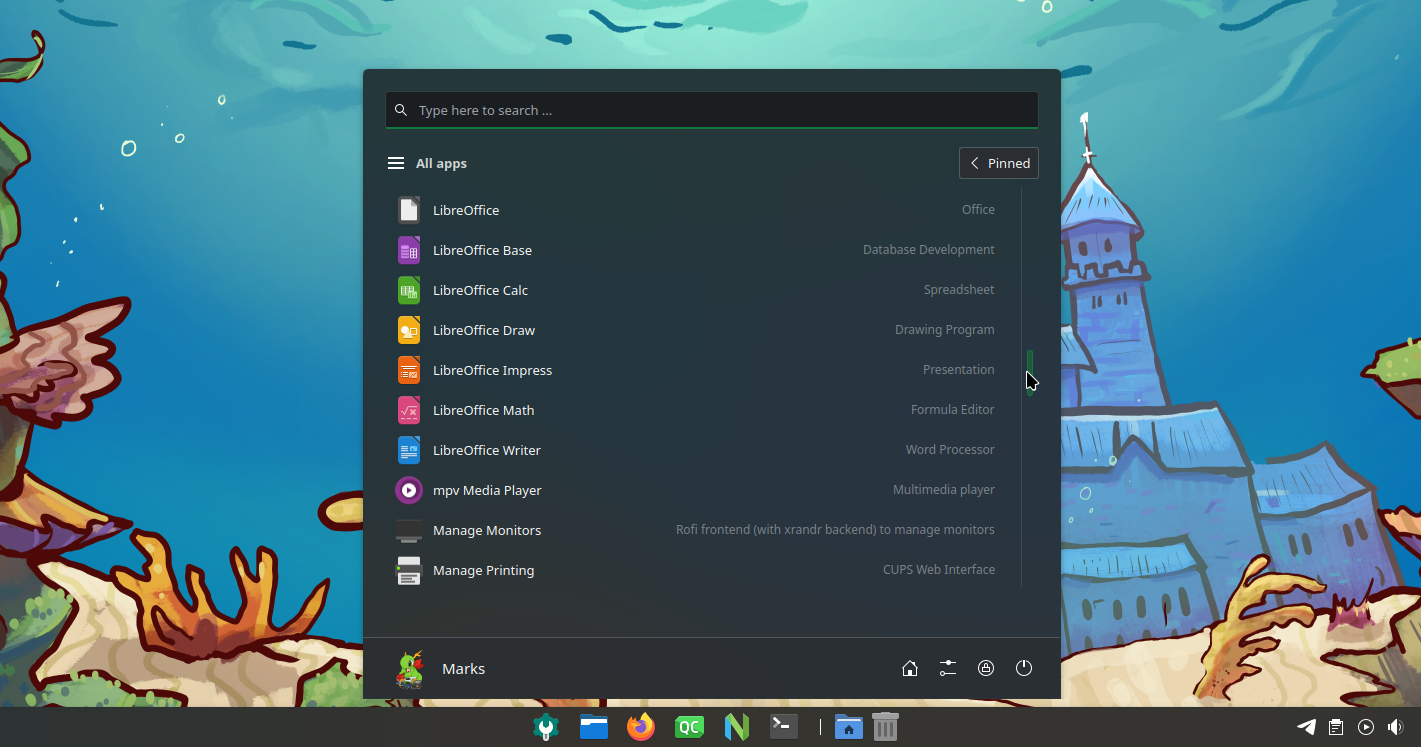This screenshot has height=747, width=1421.
Task: Click the Rofi frontend description text
Action: 835,530
